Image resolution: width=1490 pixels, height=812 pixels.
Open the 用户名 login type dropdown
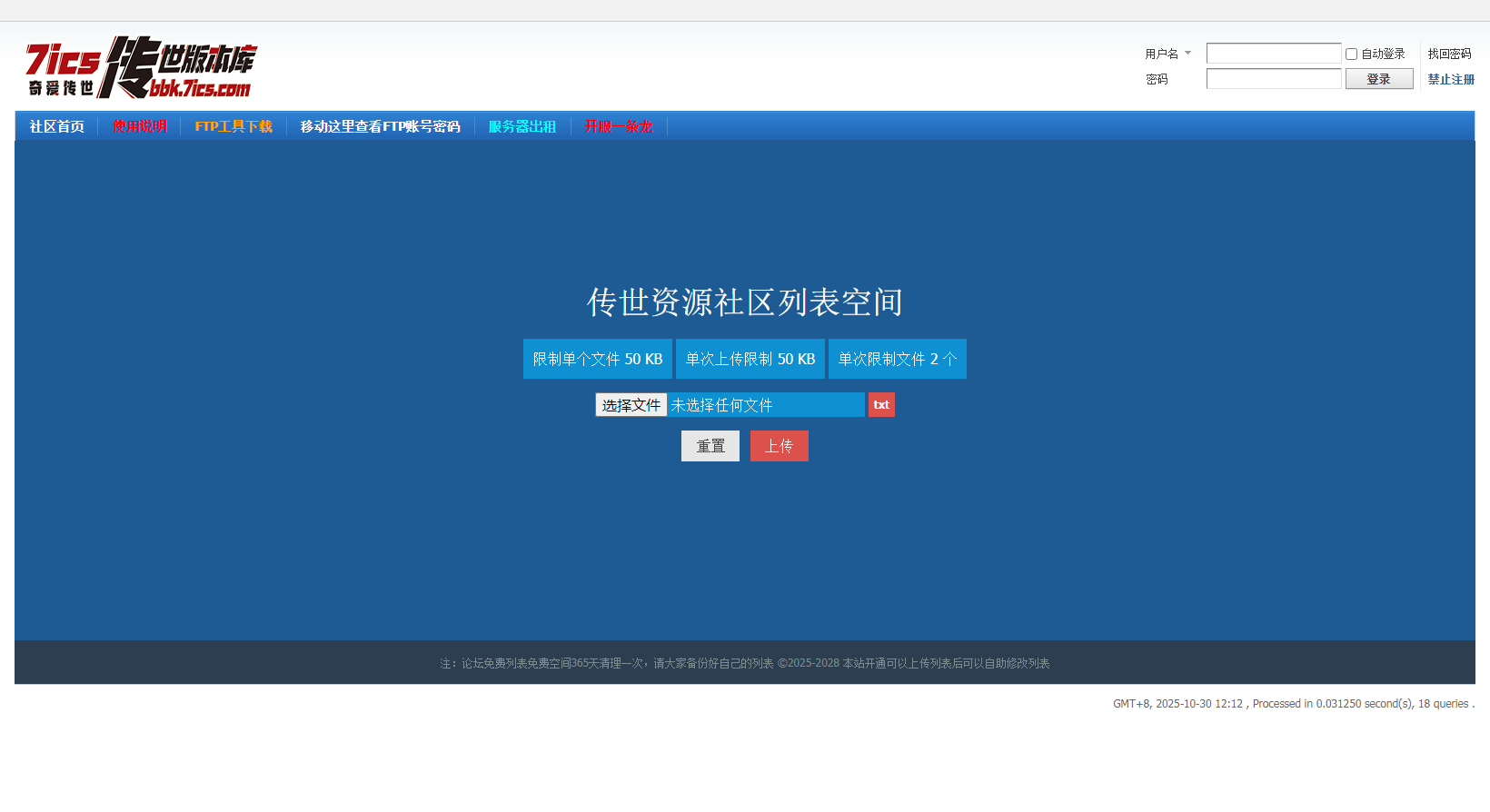point(1167,54)
